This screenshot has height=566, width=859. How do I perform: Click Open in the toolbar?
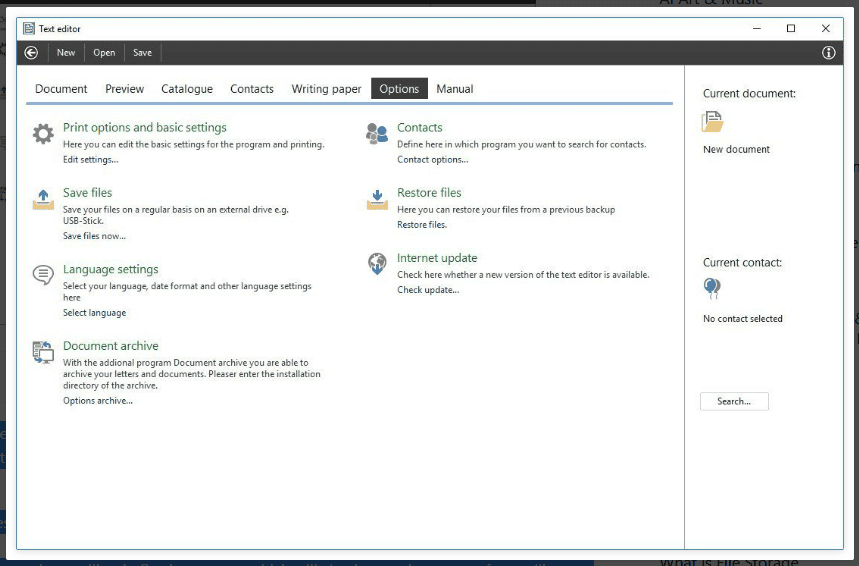pos(104,53)
